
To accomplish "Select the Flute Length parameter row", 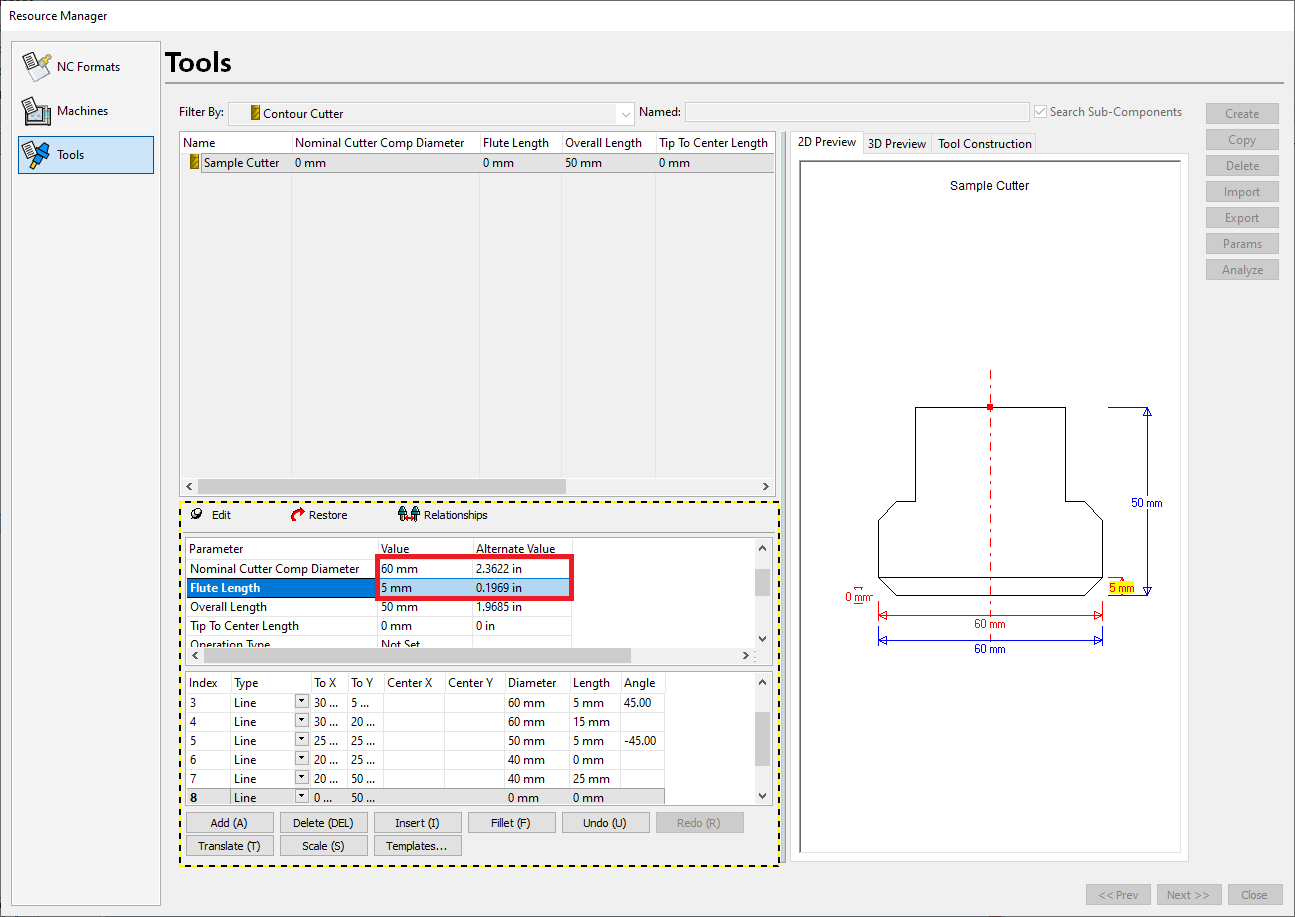I will tap(379, 588).
